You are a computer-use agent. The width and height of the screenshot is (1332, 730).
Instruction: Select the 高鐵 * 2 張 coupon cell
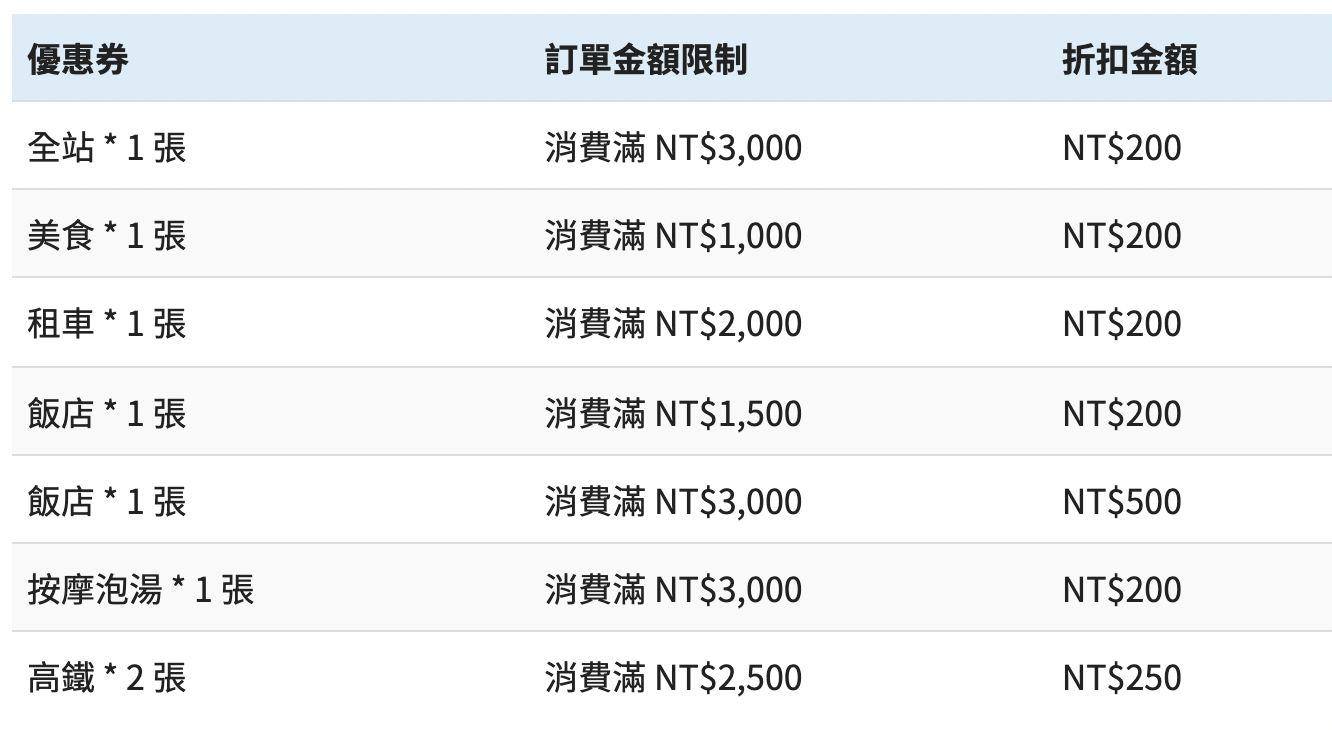tap(107, 678)
